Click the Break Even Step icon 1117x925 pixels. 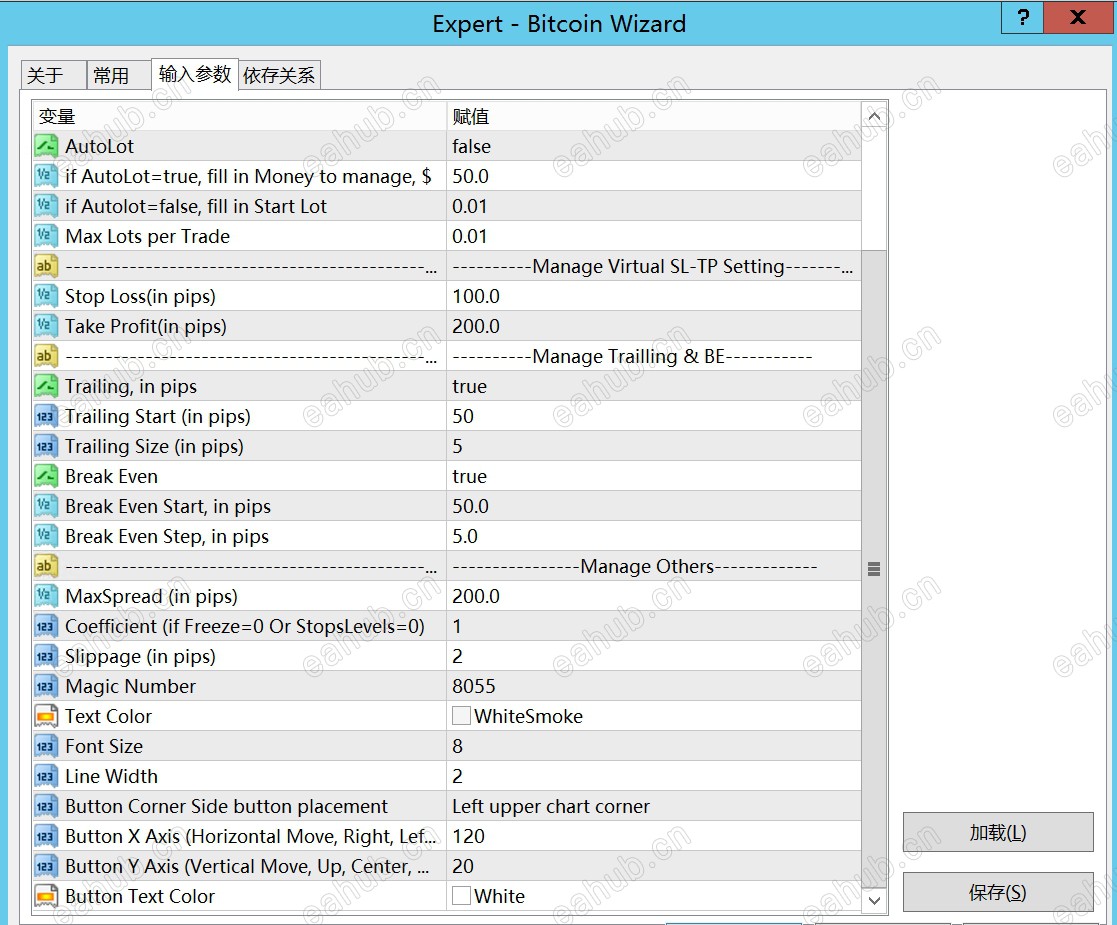(x=46, y=536)
